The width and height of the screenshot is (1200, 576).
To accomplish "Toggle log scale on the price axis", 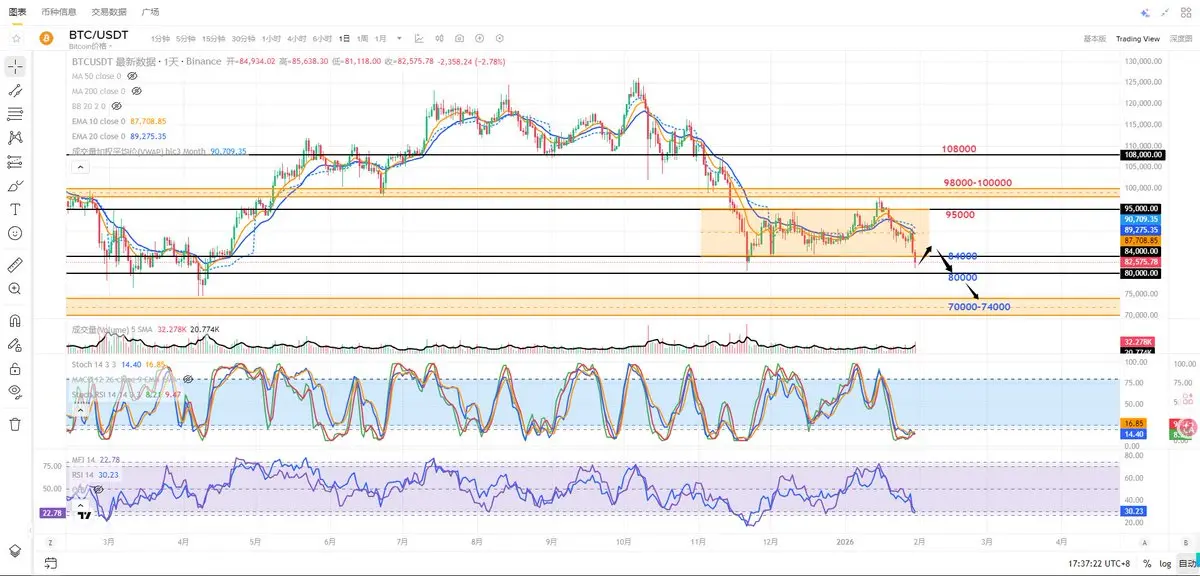I will tap(1164, 563).
